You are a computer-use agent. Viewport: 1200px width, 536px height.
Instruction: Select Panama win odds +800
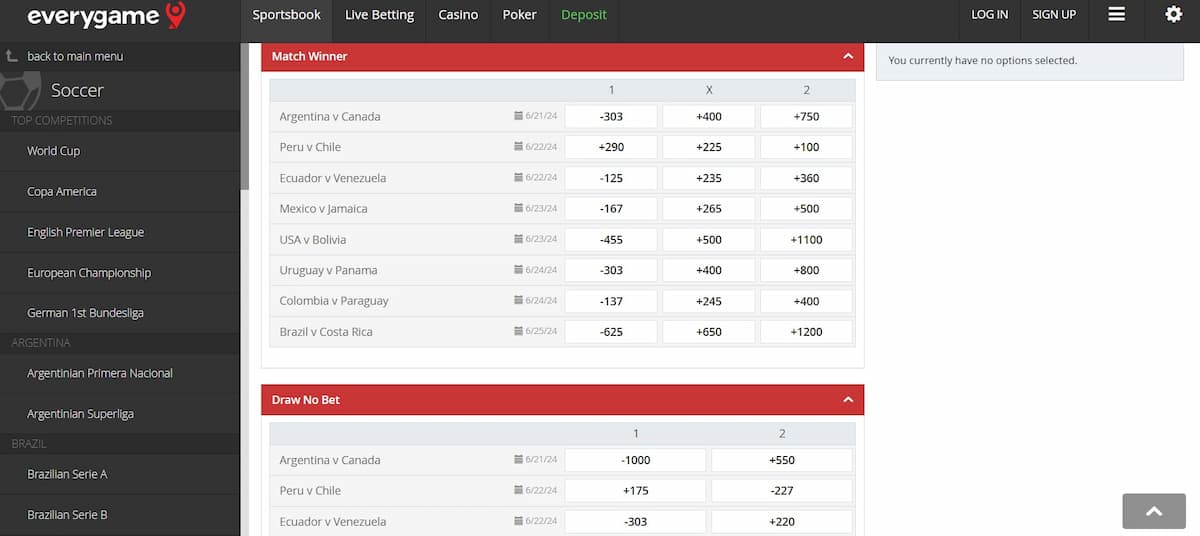tap(807, 270)
